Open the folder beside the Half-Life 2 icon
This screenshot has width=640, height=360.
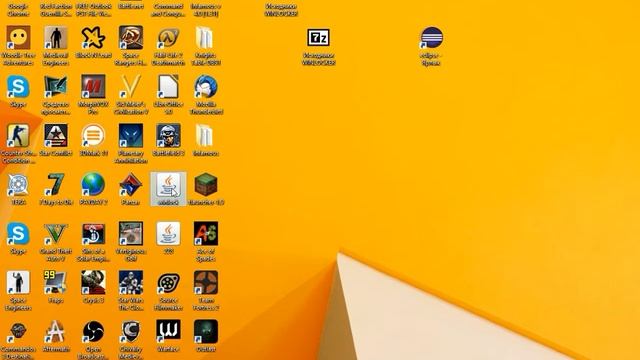[206, 38]
